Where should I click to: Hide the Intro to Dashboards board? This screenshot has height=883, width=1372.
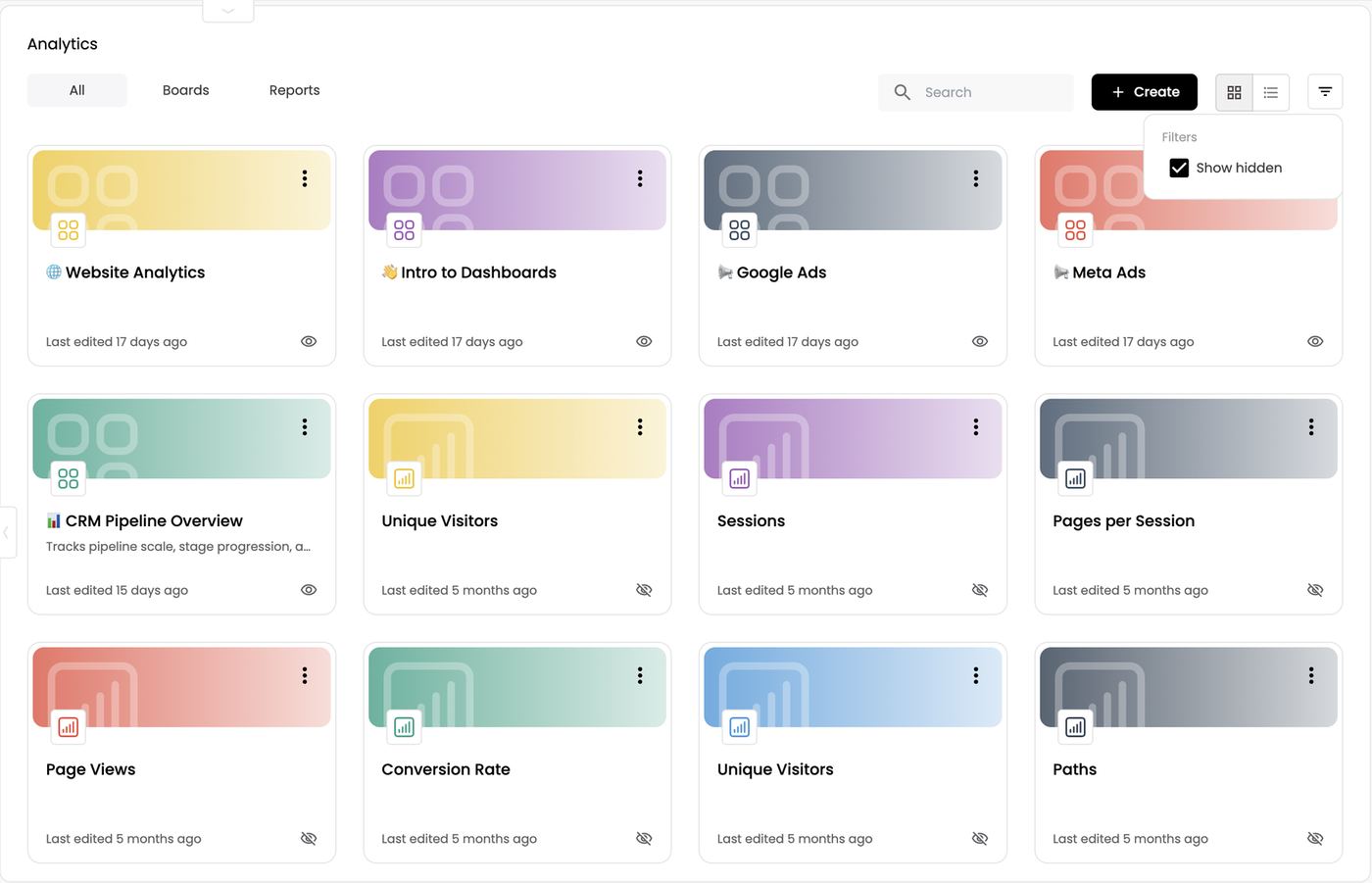click(644, 341)
